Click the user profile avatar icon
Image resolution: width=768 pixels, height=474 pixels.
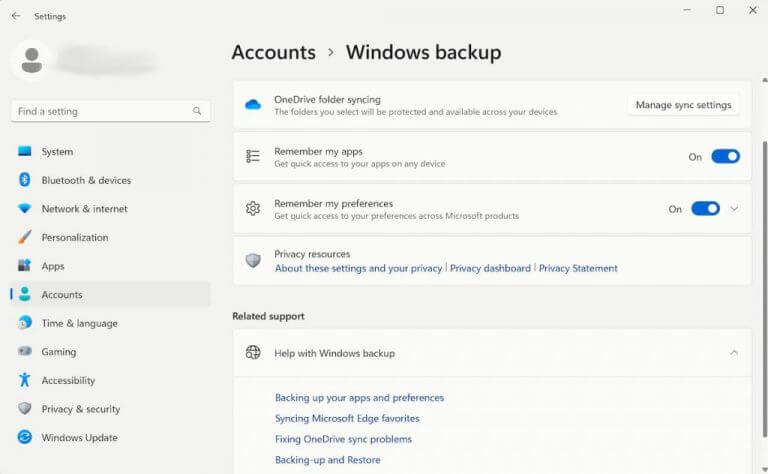pos(31,60)
